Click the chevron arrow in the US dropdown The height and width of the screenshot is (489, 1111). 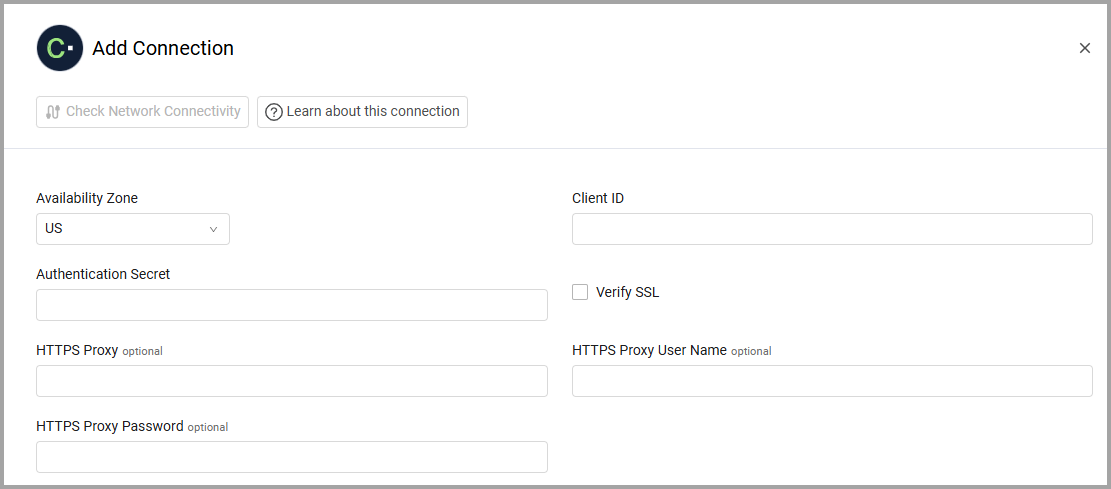(x=213, y=229)
